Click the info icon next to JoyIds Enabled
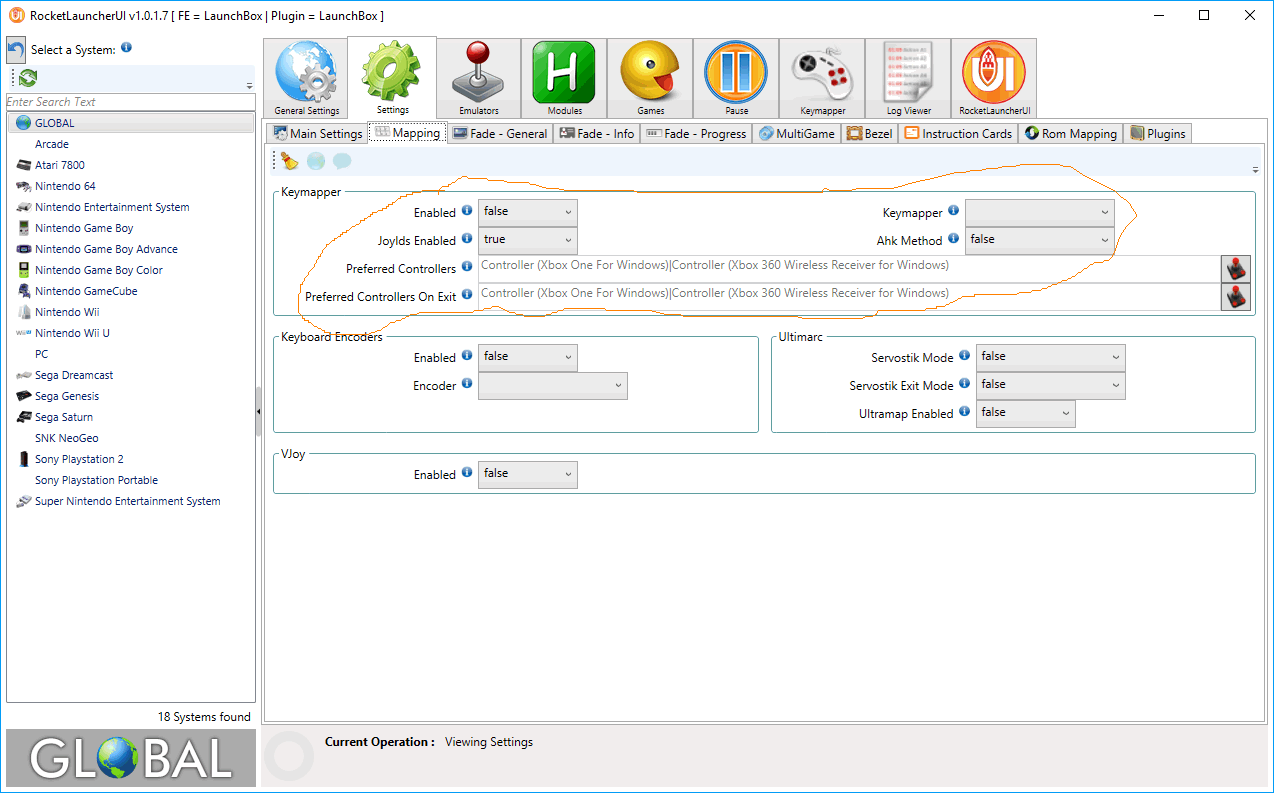The height and width of the screenshot is (793, 1274). [466, 240]
